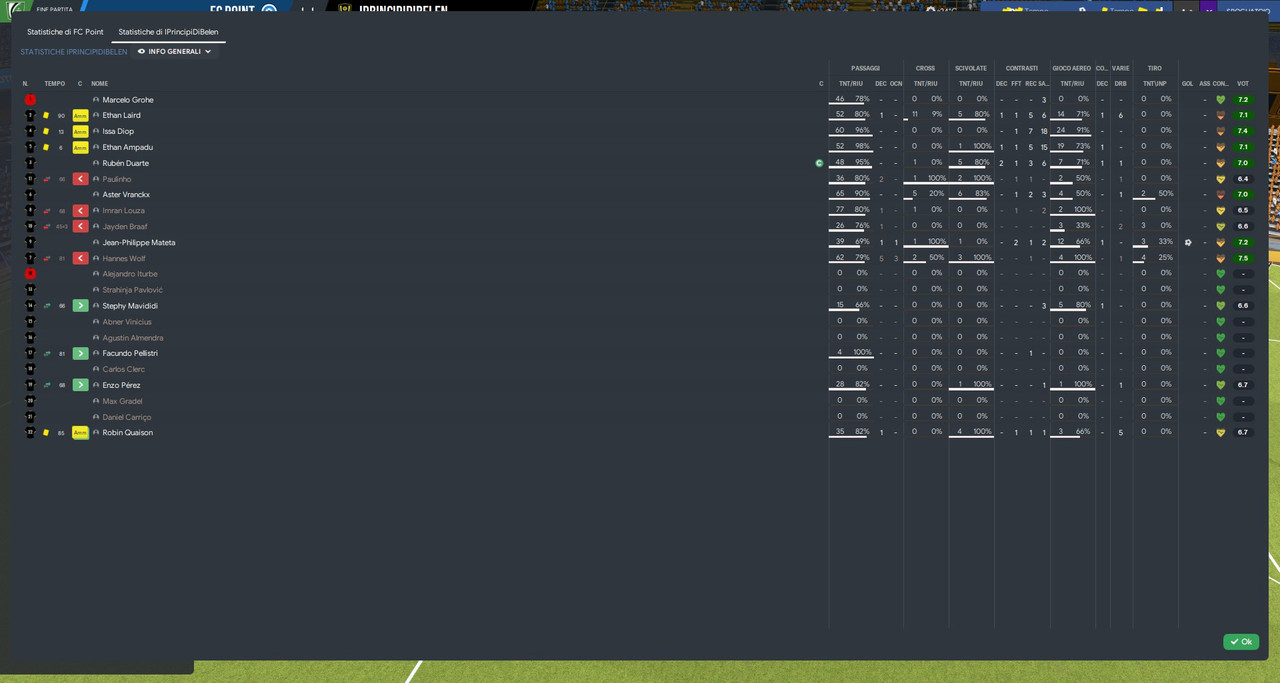Switch to Statistiche di FC Point tab
1280x683 pixels.
[x=65, y=32]
